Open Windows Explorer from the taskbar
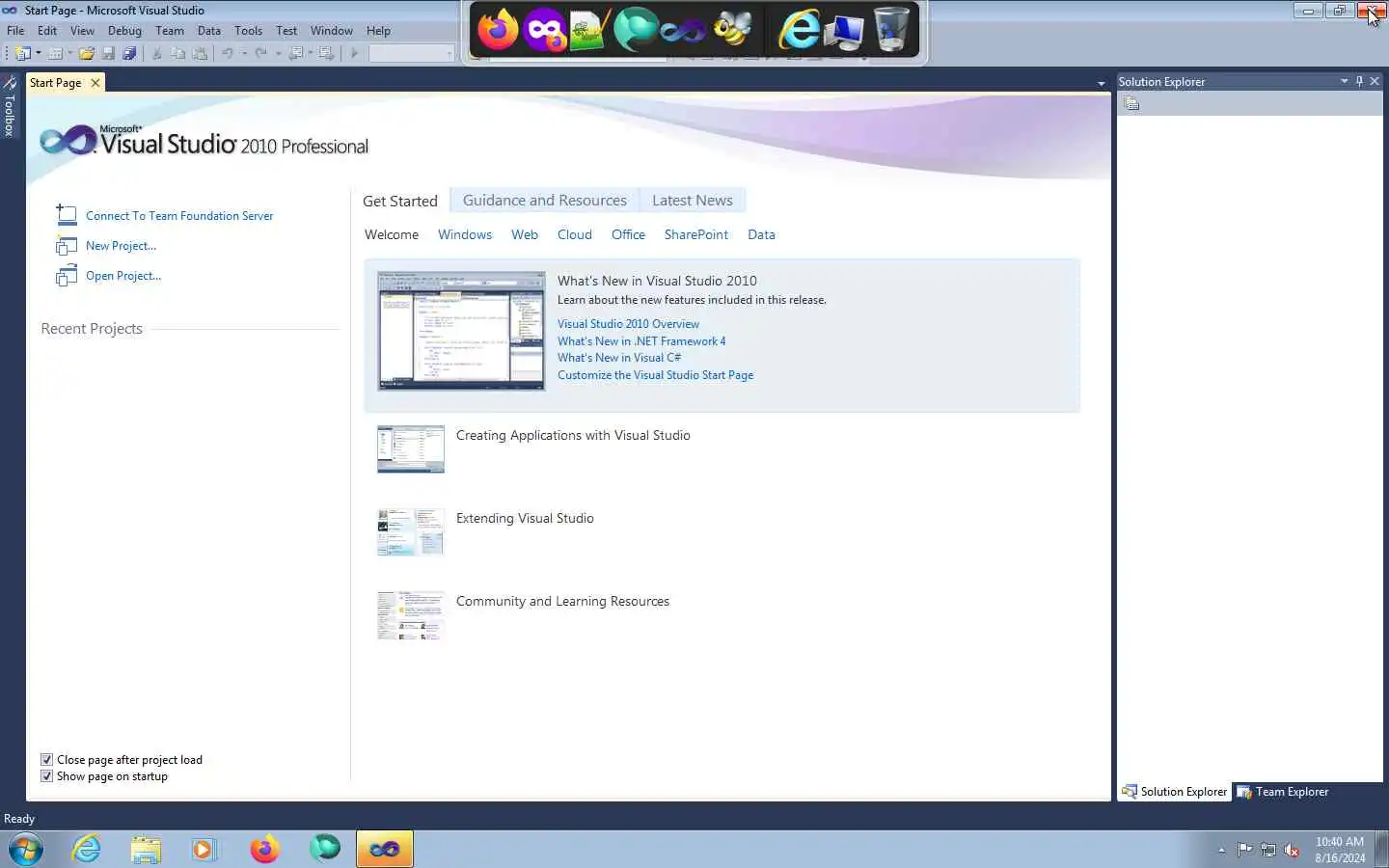Screen dimensions: 1389x868 pos(146,850)
